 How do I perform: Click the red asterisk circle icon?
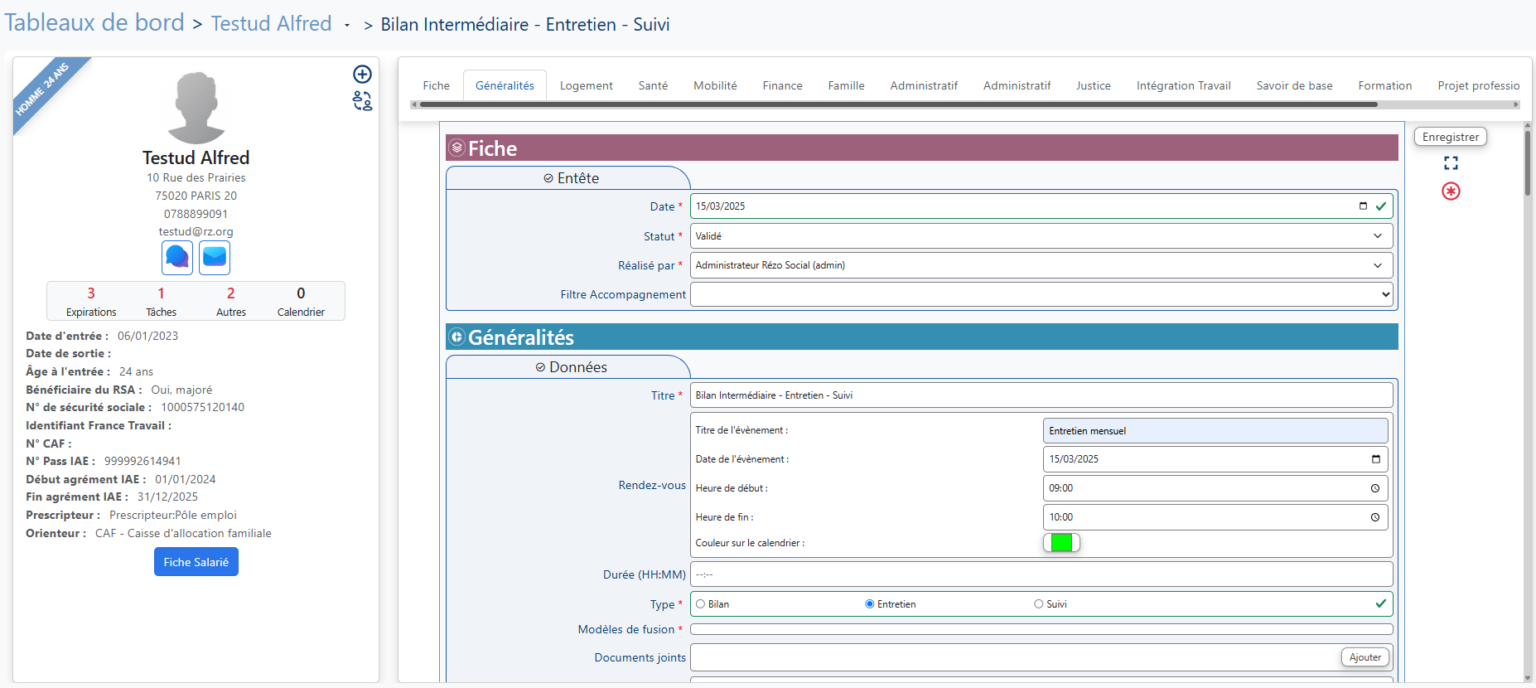(1450, 191)
